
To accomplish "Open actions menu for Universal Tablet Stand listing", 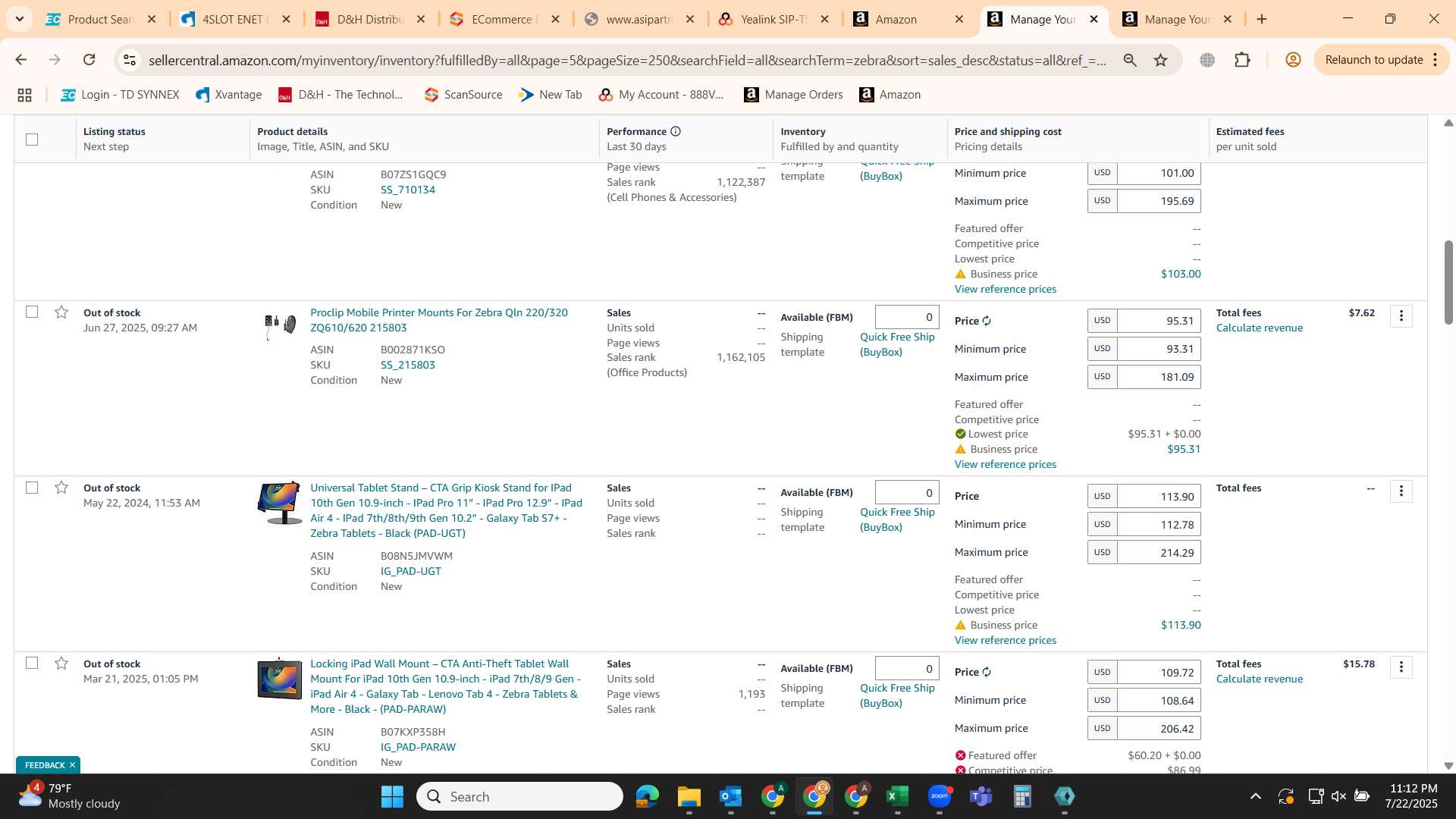I will coord(1401,491).
